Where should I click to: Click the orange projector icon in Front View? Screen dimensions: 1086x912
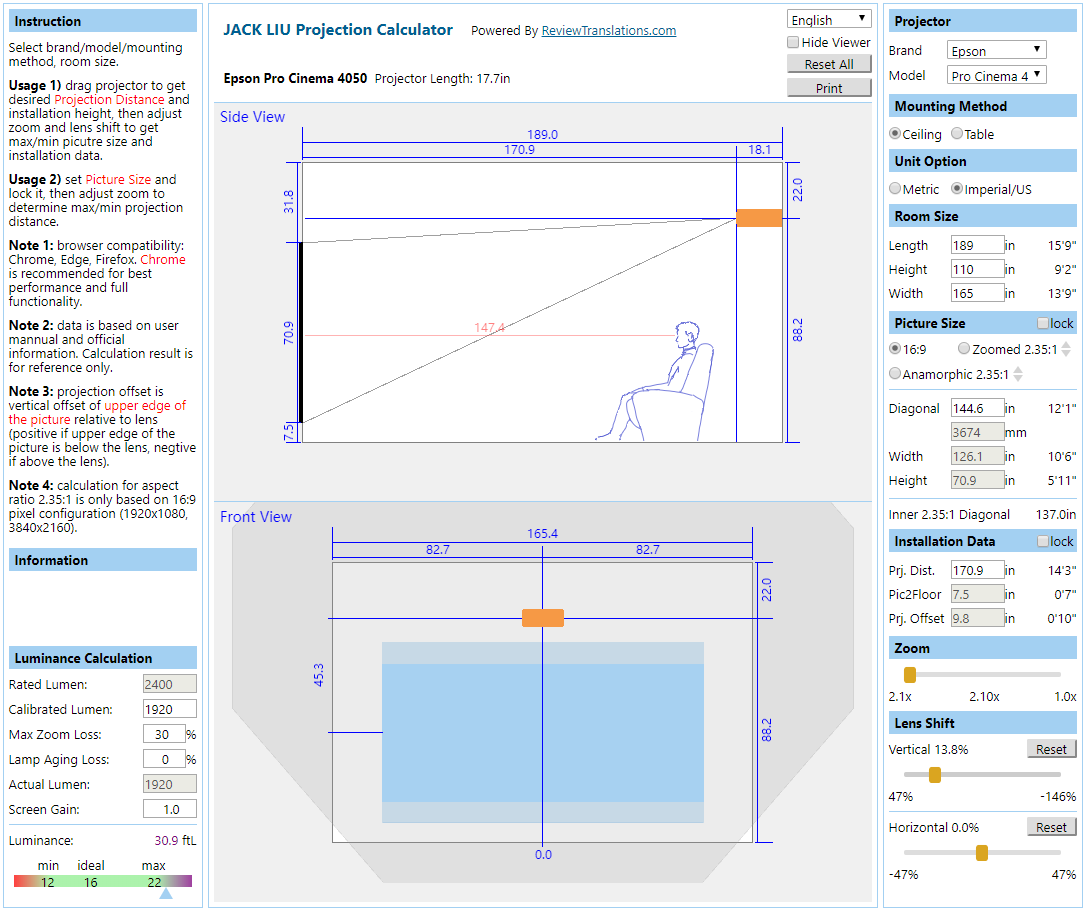542,618
